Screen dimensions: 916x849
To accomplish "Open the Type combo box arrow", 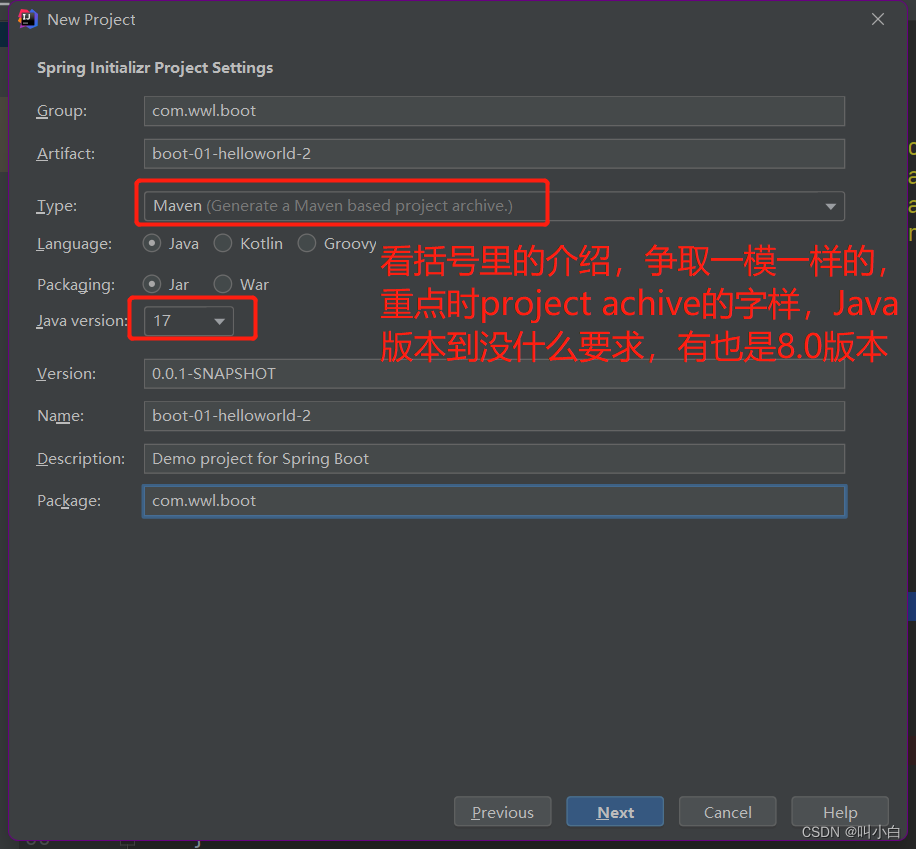I will click(830, 206).
